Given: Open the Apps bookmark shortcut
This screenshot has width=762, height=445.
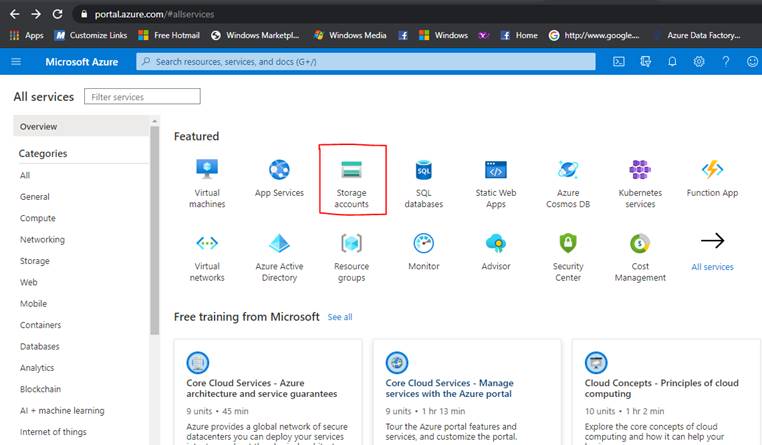Looking at the screenshot, I should pos(27,35).
